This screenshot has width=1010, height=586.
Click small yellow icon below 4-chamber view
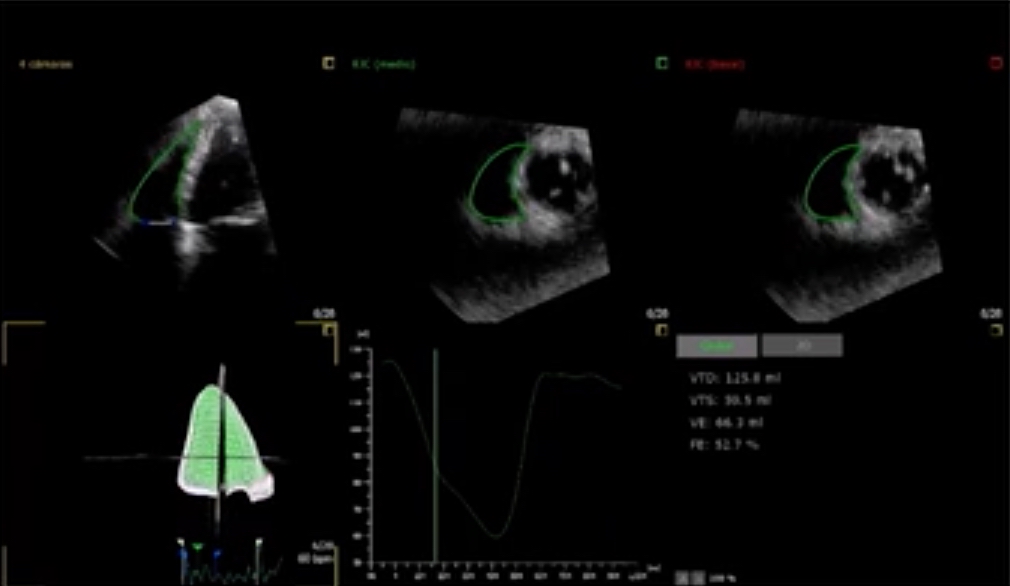click(327, 330)
